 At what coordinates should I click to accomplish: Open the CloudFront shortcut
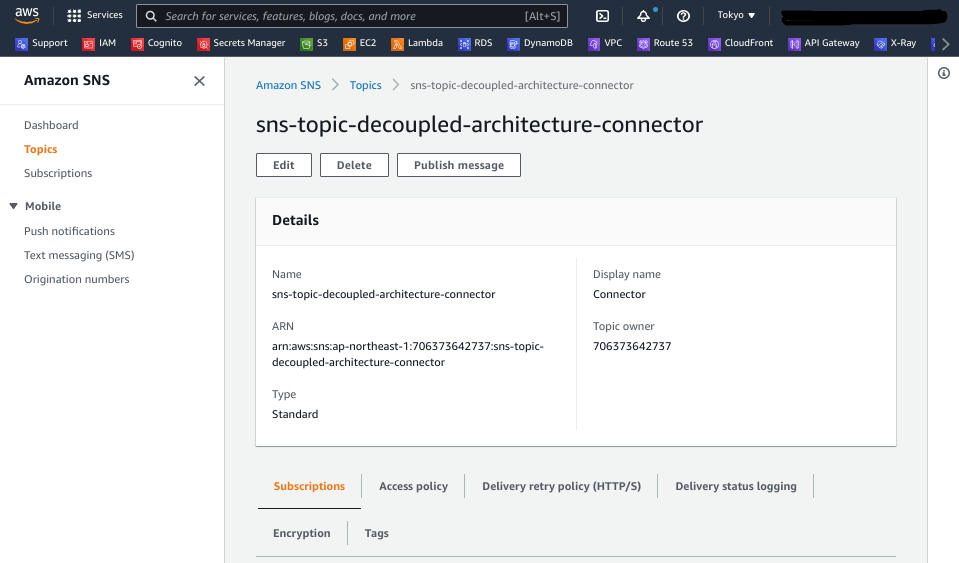pos(741,43)
